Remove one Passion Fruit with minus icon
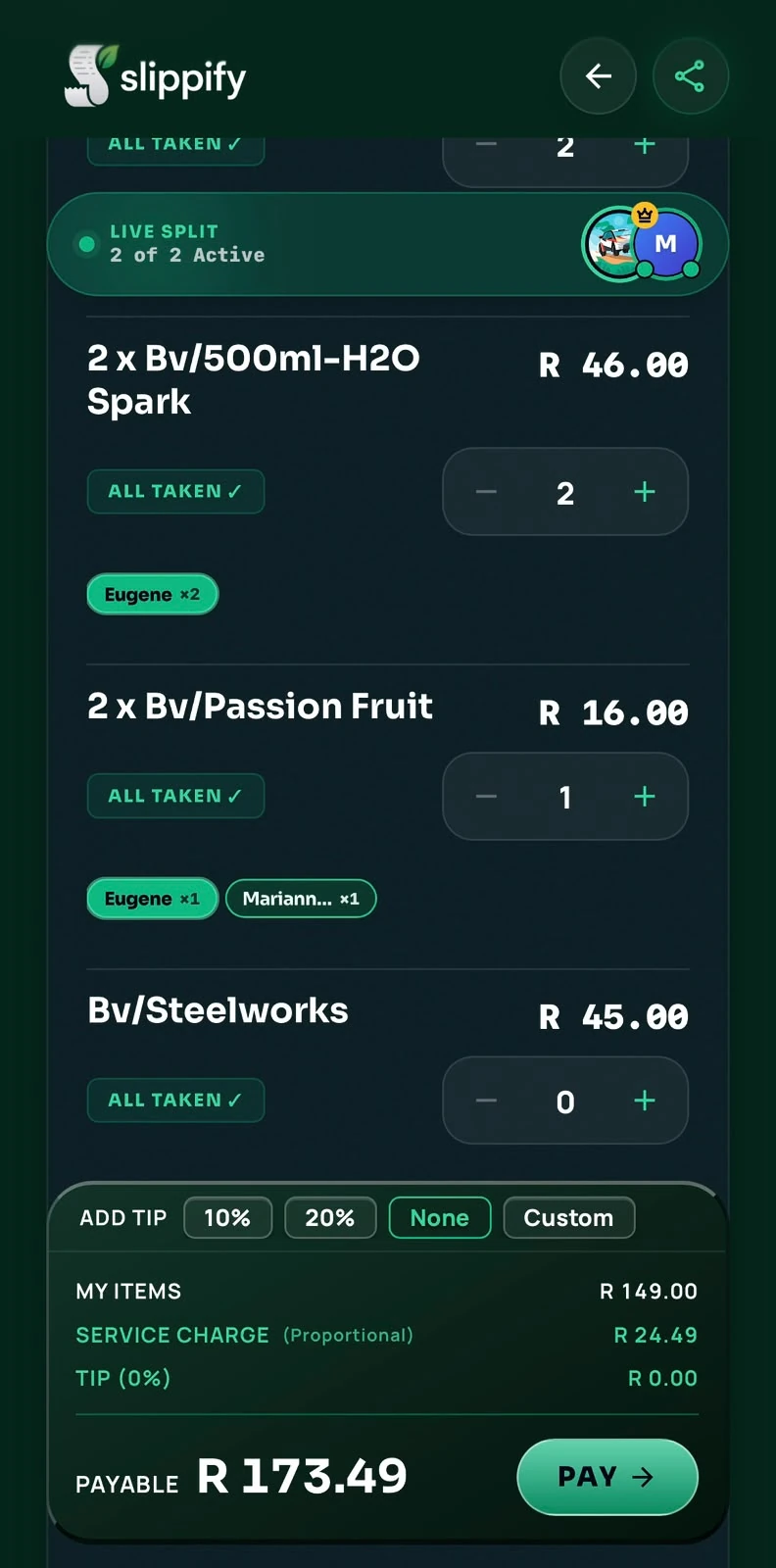The image size is (776, 1568). (486, 797)
